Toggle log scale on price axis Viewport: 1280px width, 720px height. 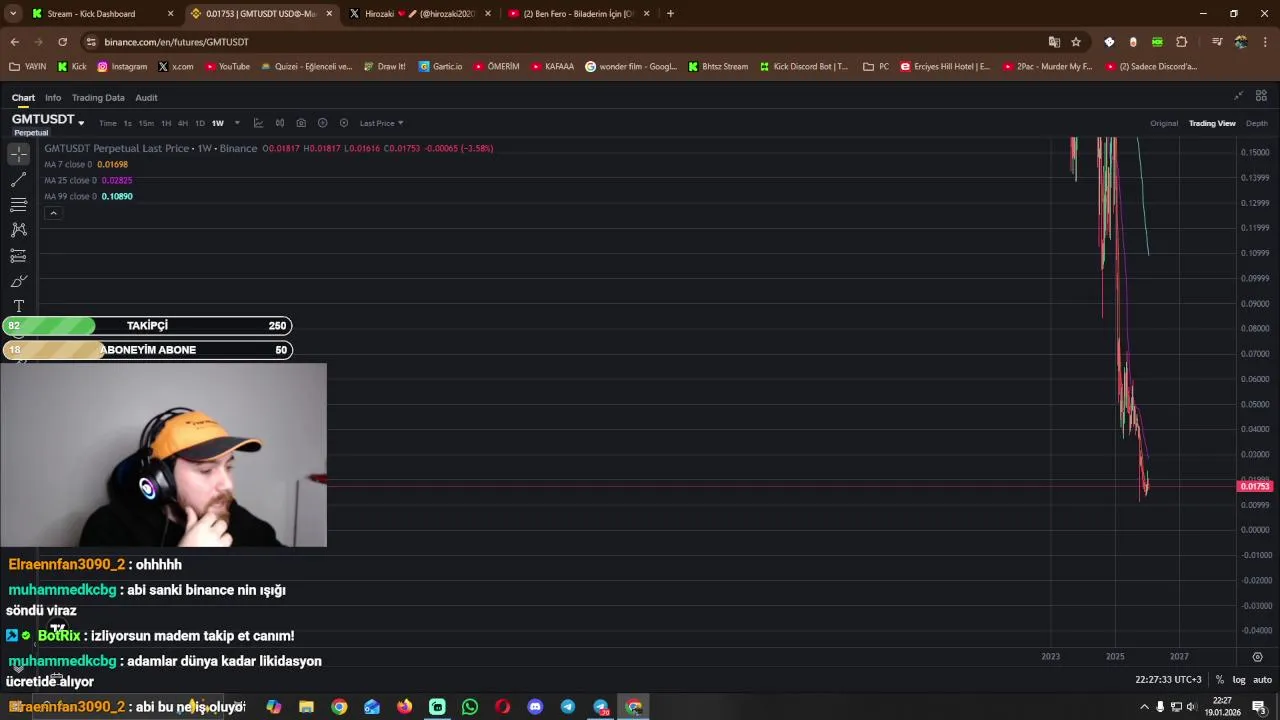1239,680
